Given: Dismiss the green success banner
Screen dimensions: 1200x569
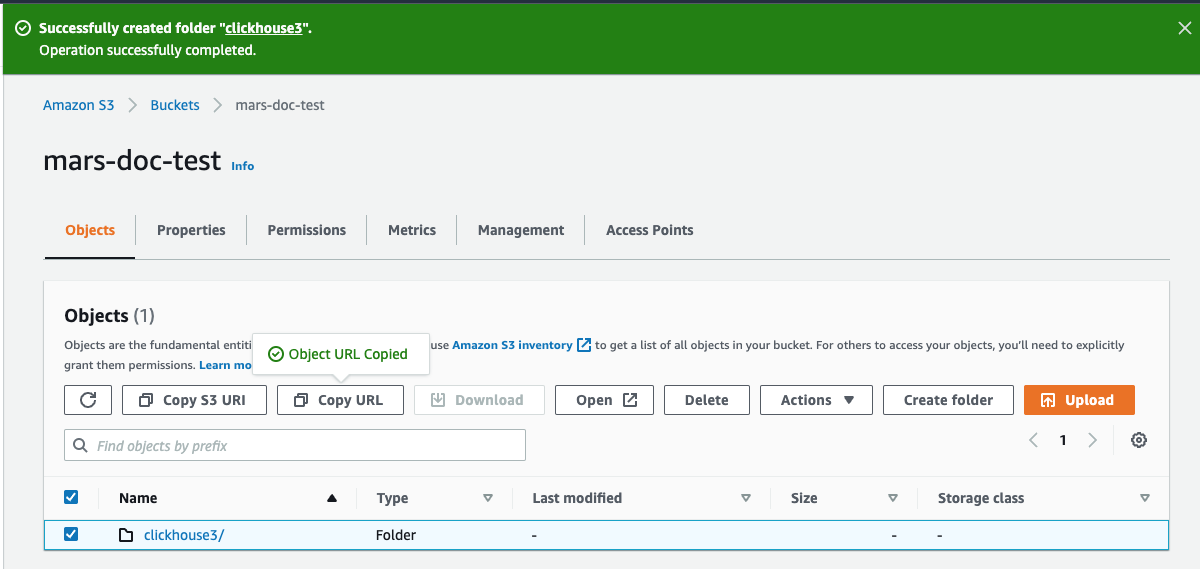Looking at the screenshot, I should point(1184,29).
